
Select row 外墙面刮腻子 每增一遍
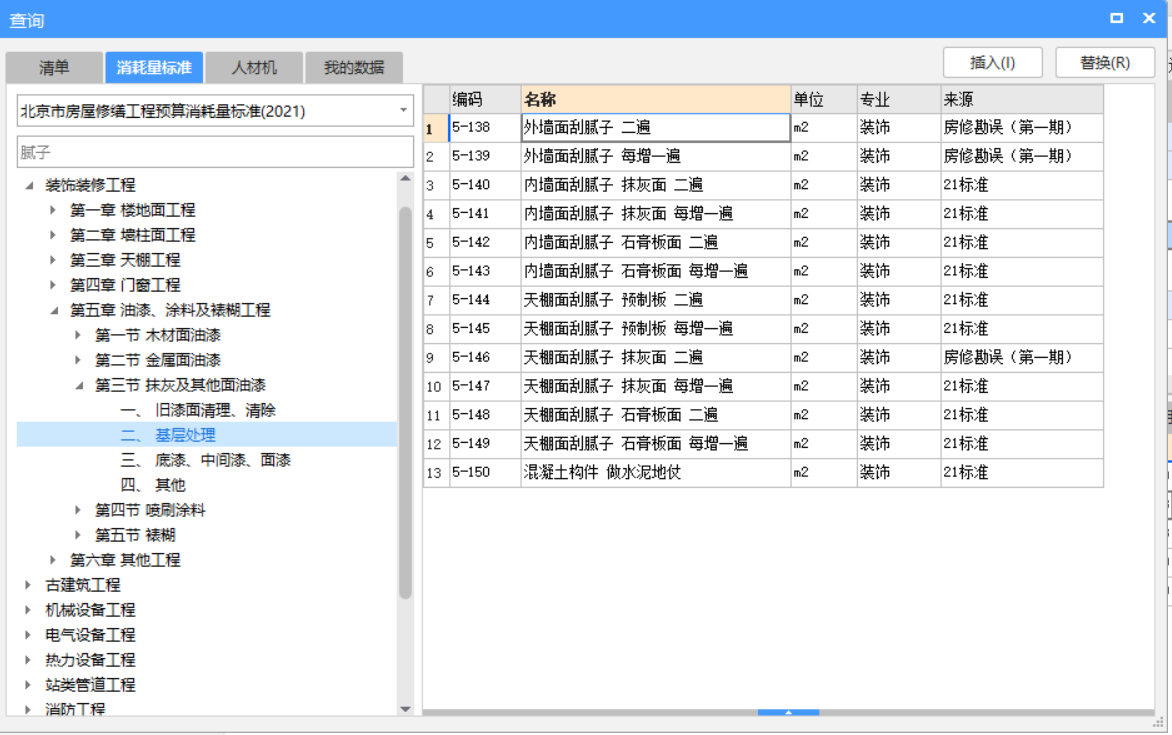click(763, 156)
